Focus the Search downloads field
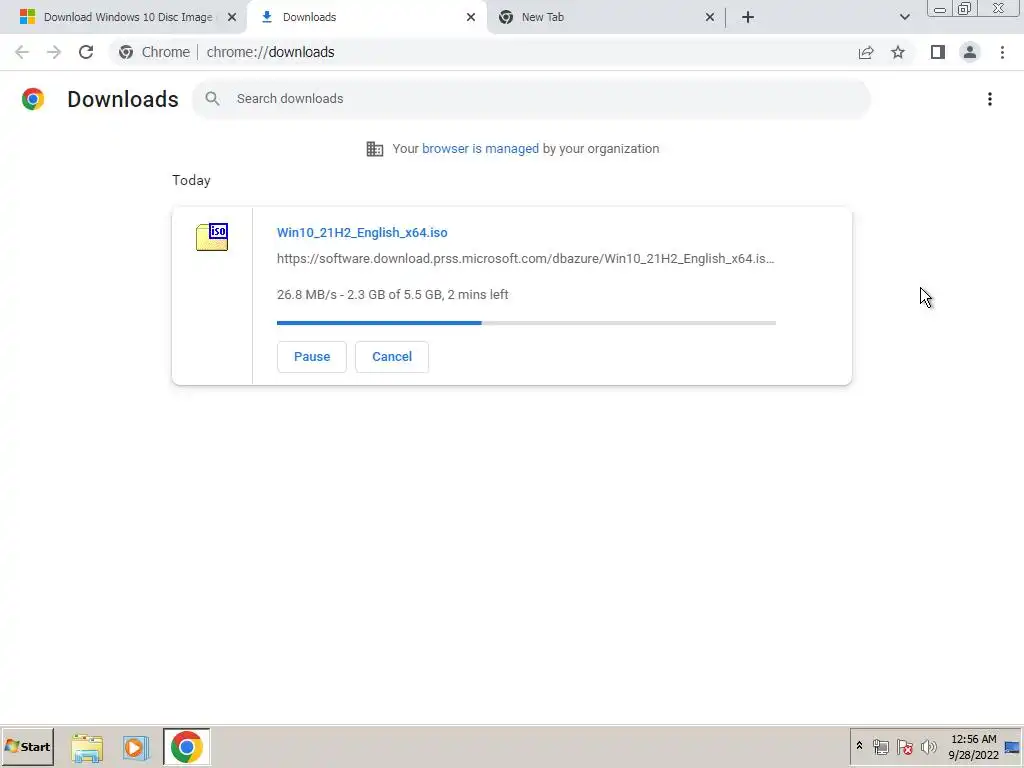 (x=531, y=99)
